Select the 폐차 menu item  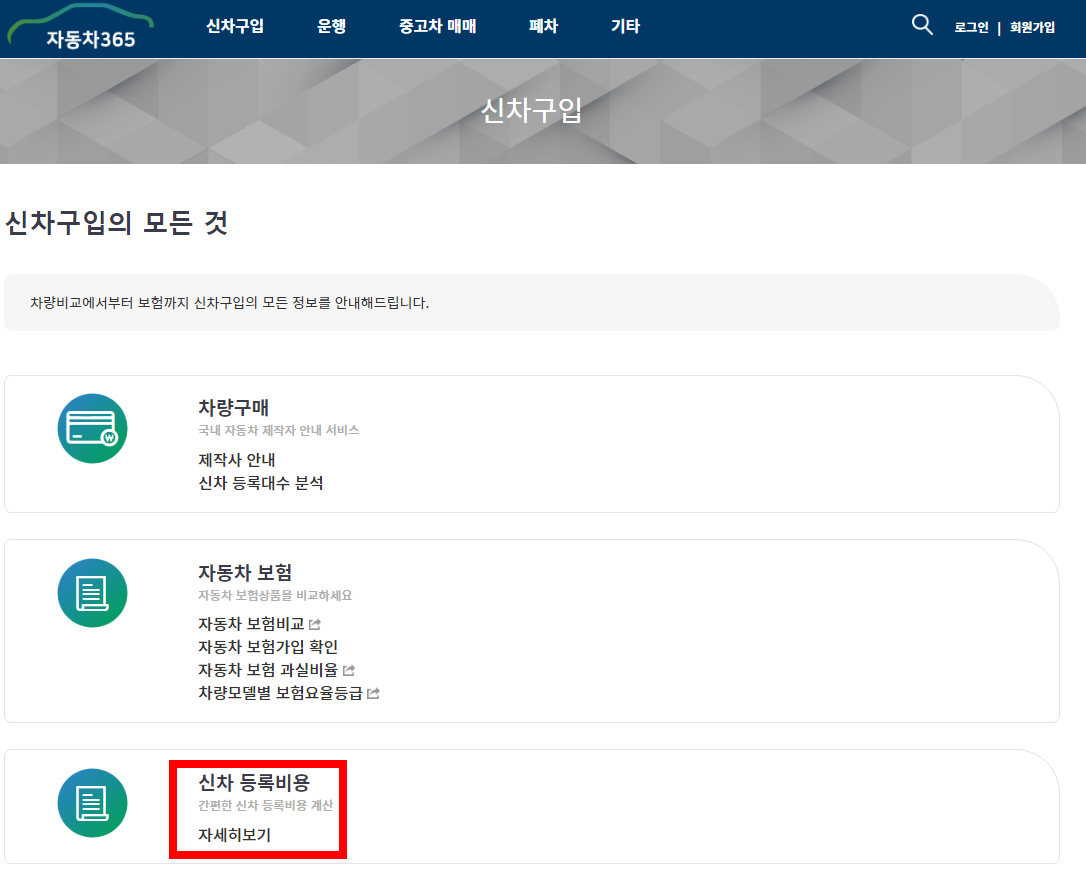543,27
